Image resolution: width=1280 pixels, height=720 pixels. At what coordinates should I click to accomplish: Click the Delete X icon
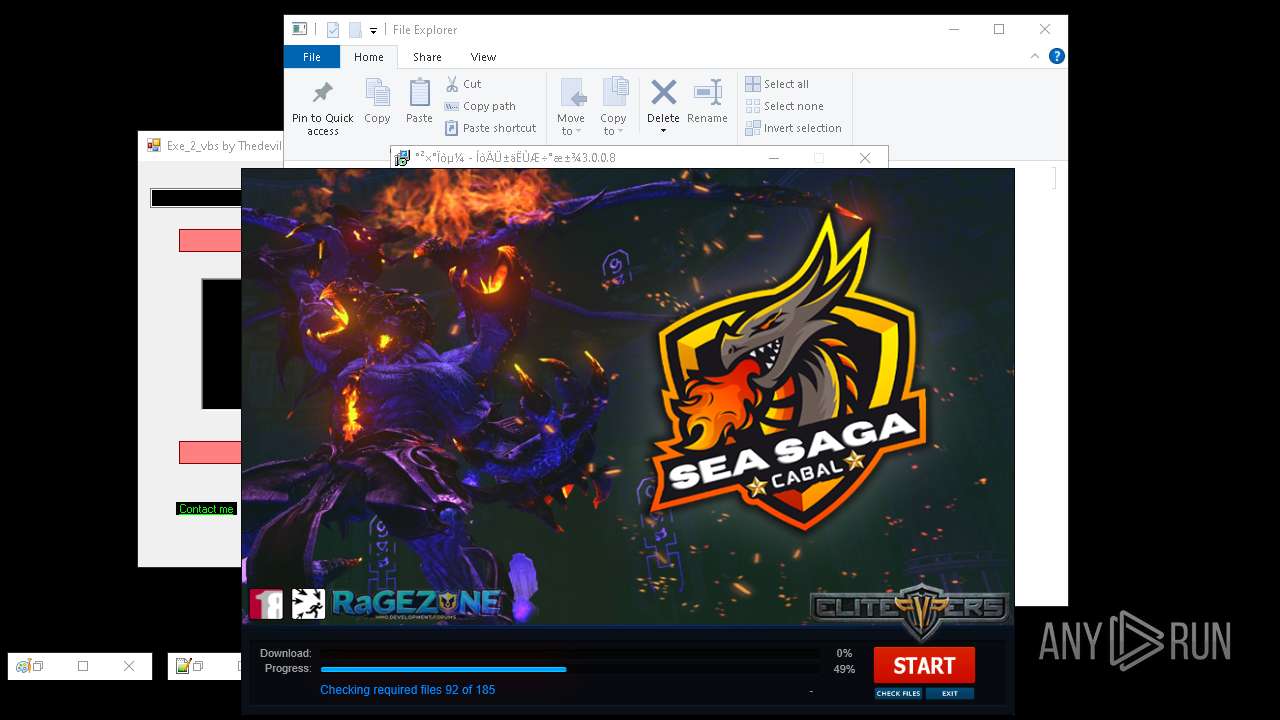pos(663,93)
